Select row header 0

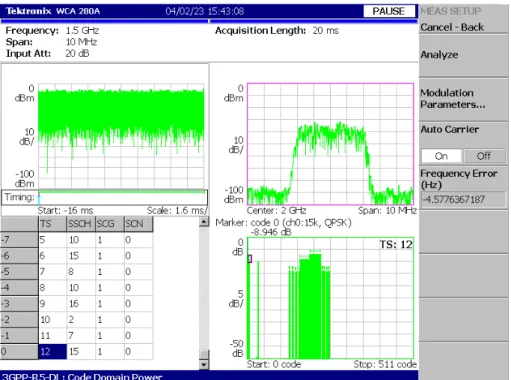[19, 351]
